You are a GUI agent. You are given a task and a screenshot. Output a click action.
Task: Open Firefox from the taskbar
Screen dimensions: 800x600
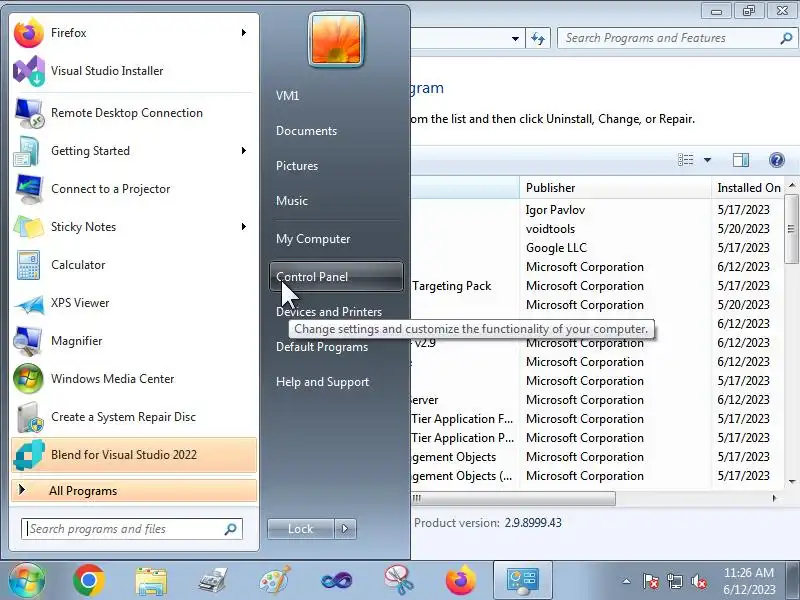(461, 581)
